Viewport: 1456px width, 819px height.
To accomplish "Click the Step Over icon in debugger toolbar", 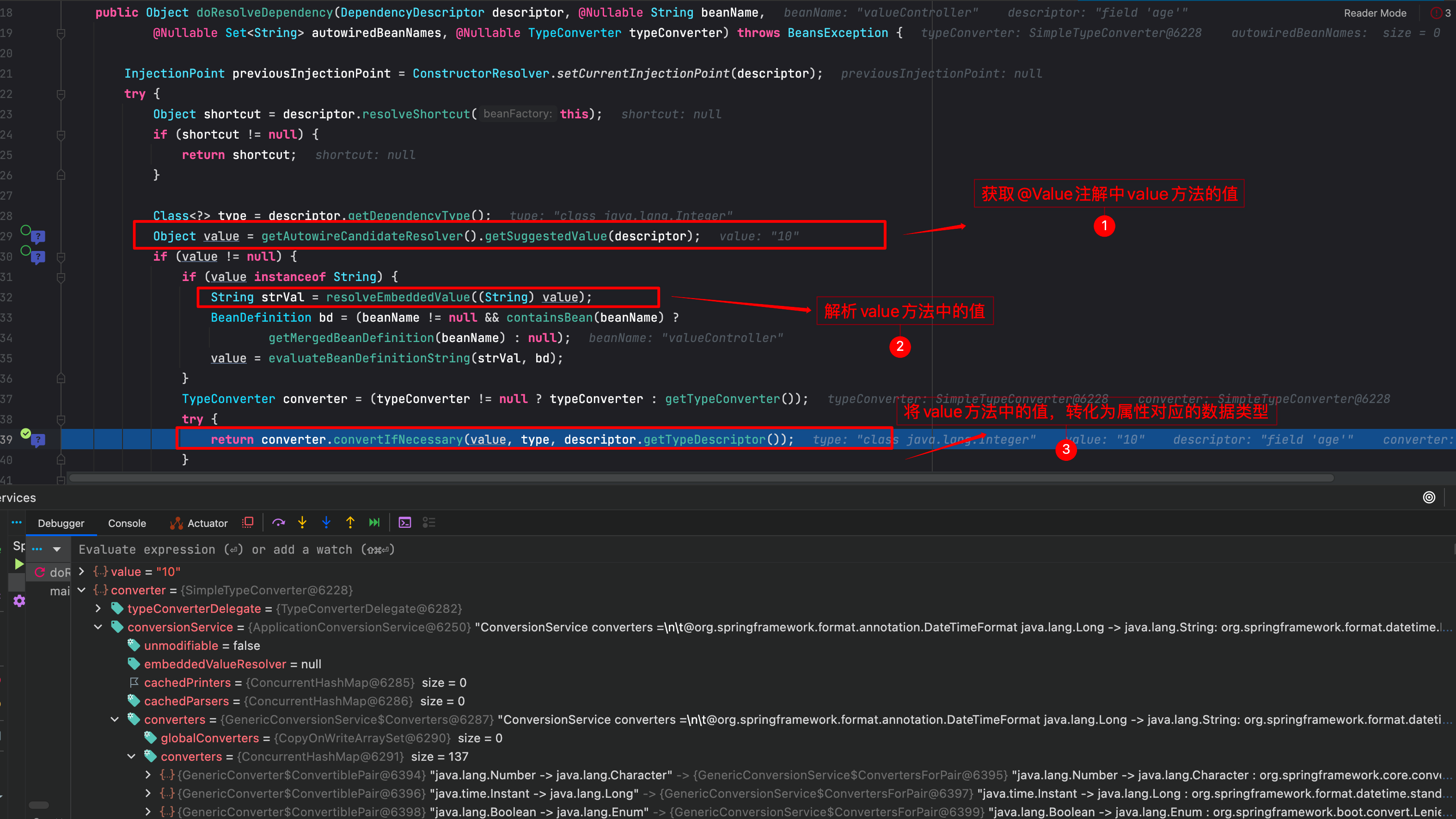I will pyautogui.click(x=279, y=522).
